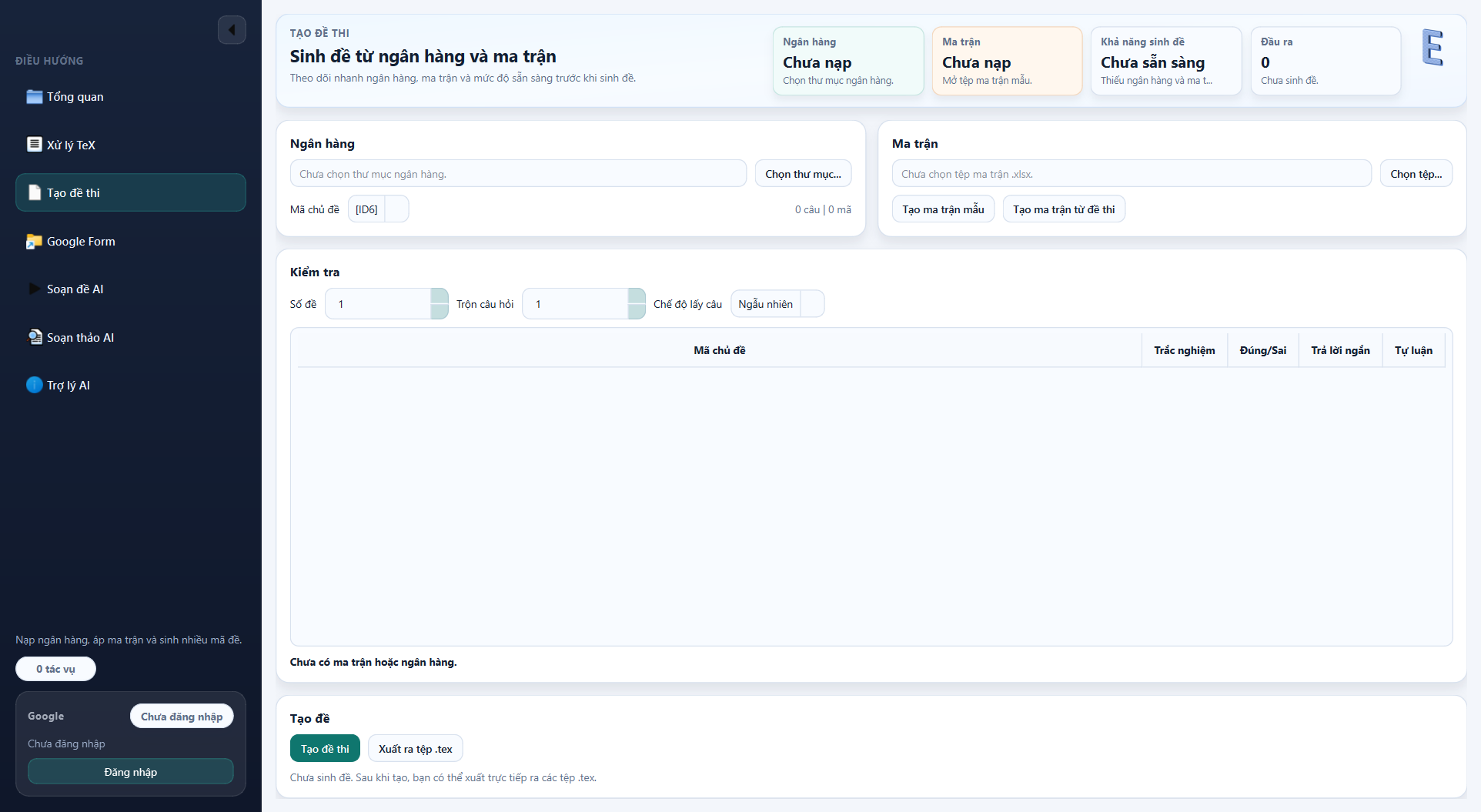1481x812 pixels.
Task: Click Xuất ra tệp .tex button
Action: 415,749
